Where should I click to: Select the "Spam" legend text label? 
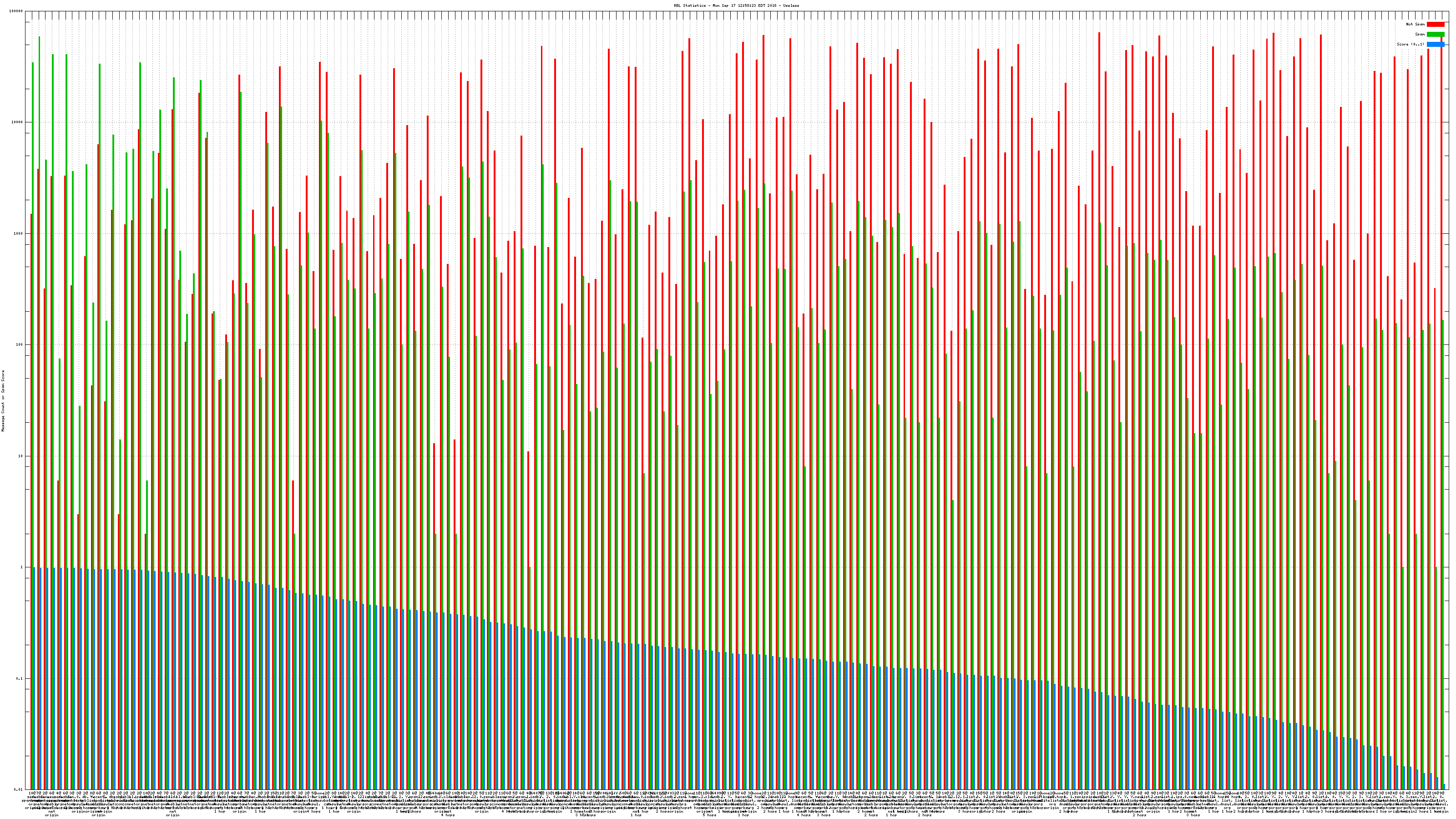point(1420,35)
